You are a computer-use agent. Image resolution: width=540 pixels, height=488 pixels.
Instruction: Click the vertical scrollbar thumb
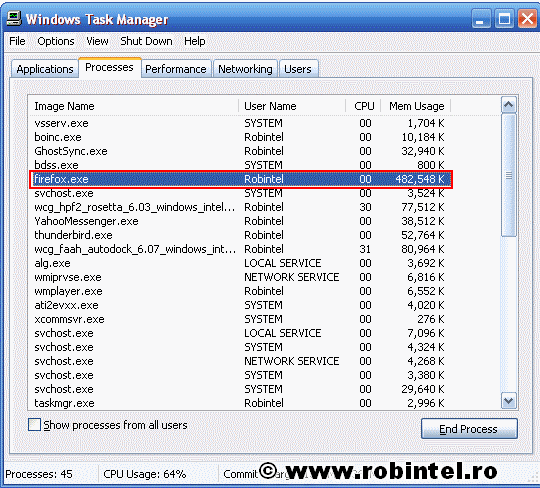(509, 175)
